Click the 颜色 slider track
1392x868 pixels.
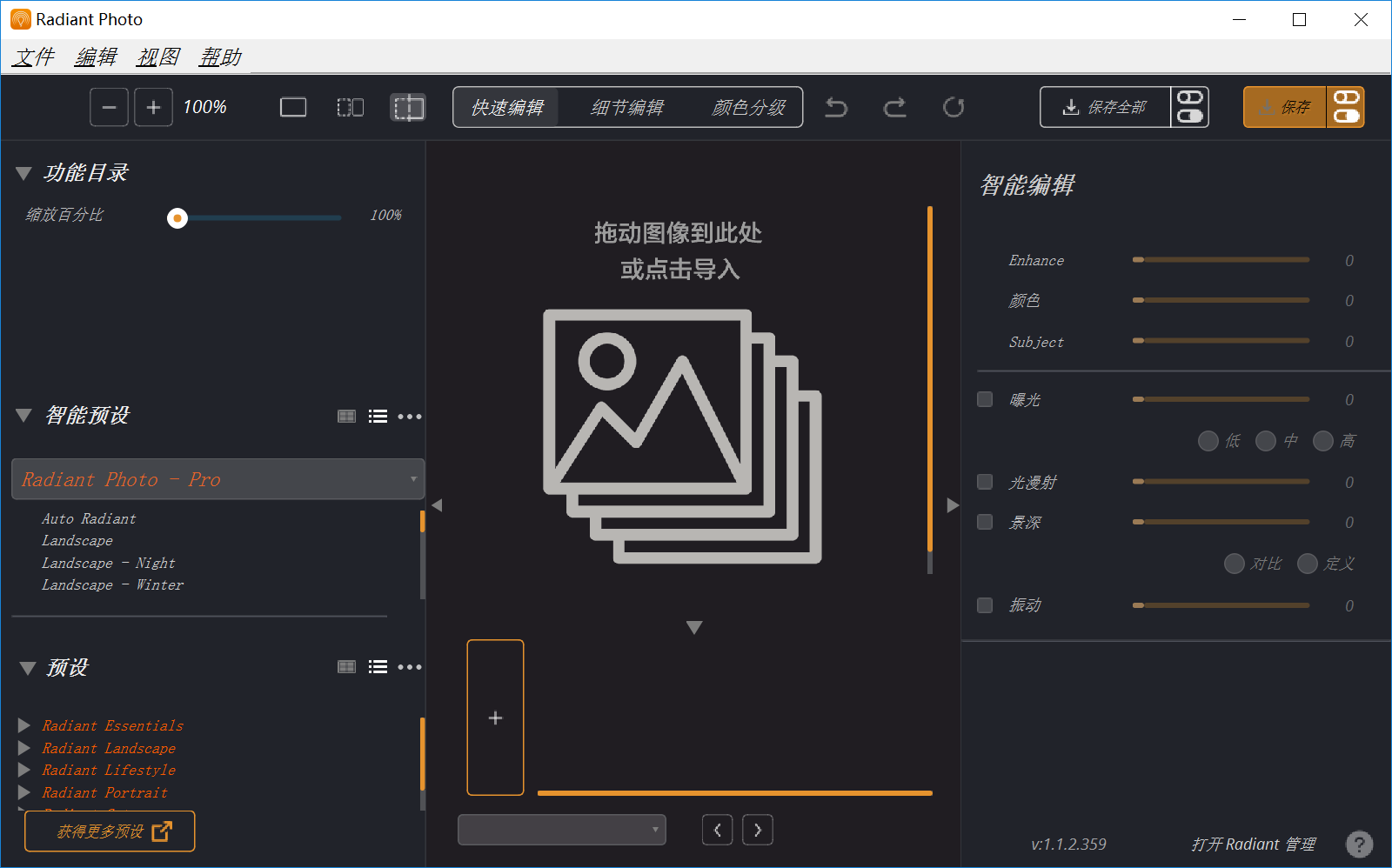(1221, 300)
